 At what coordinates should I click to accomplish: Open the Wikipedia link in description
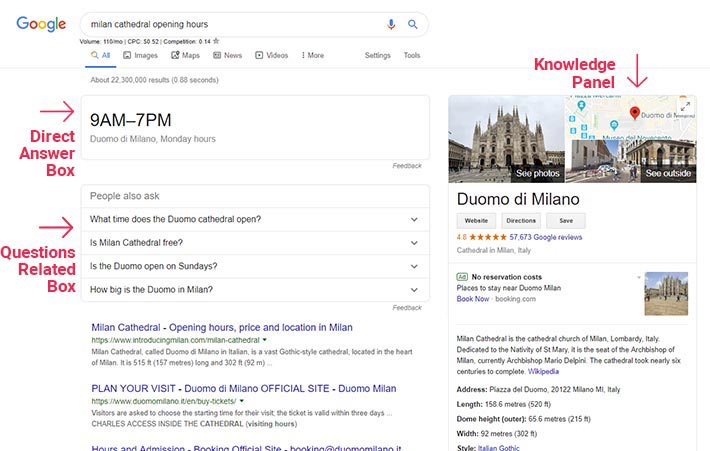pyautogui.click(x=543, y=371)
